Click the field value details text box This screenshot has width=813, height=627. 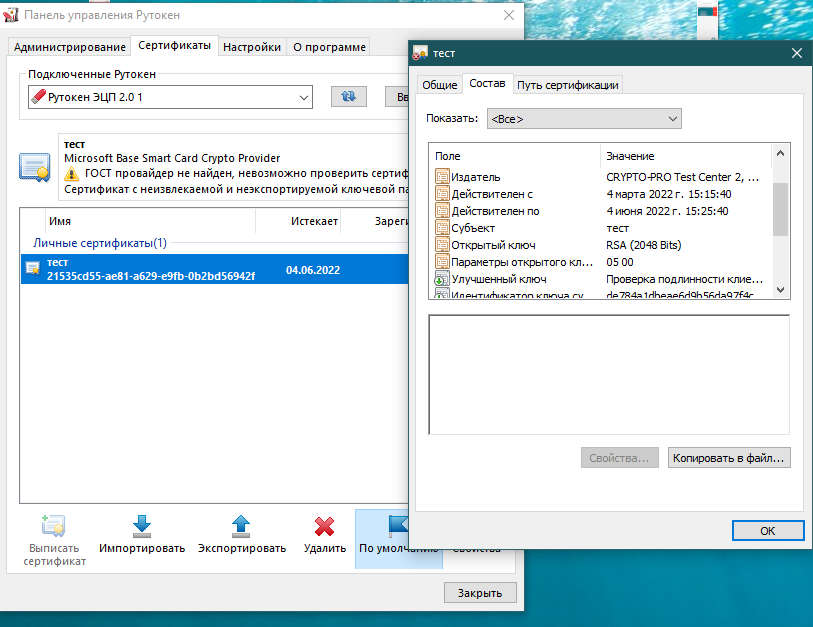coord(609,374)
